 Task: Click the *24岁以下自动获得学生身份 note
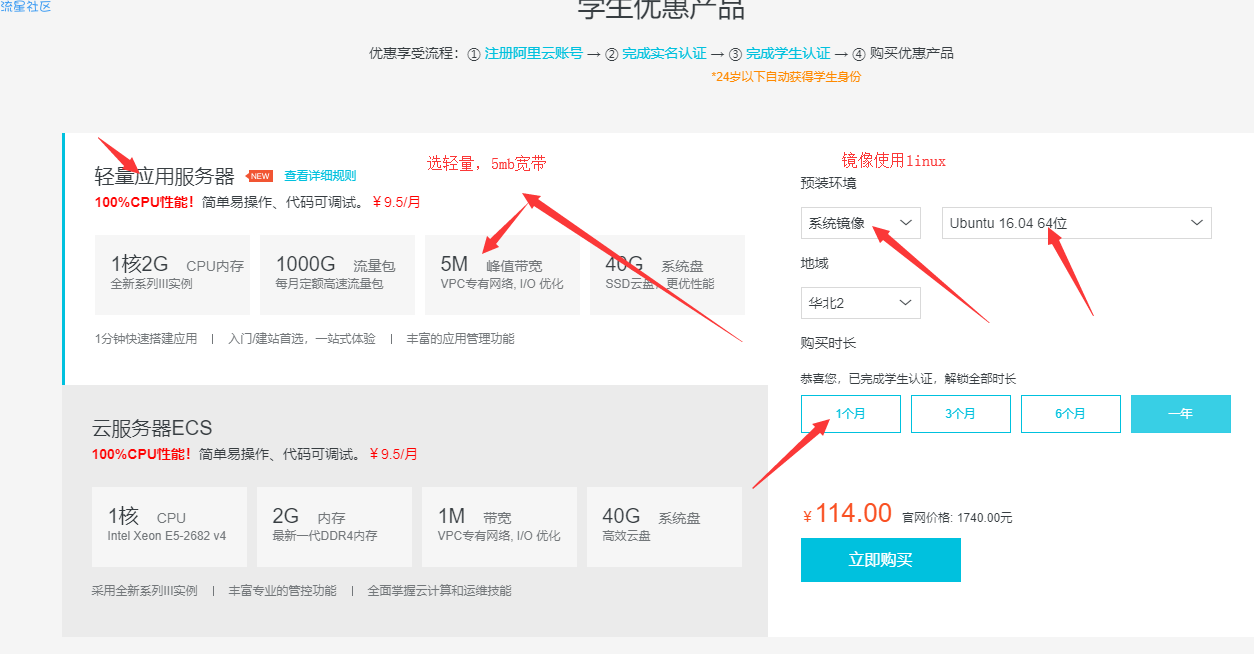(x=786, y=77)
